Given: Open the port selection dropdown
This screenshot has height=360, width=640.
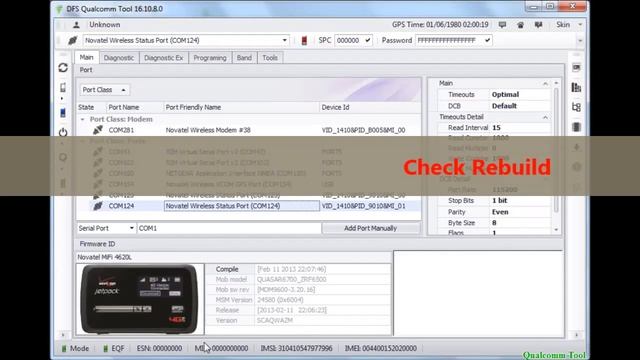Looking at the screenshot, I should point(284,40).
